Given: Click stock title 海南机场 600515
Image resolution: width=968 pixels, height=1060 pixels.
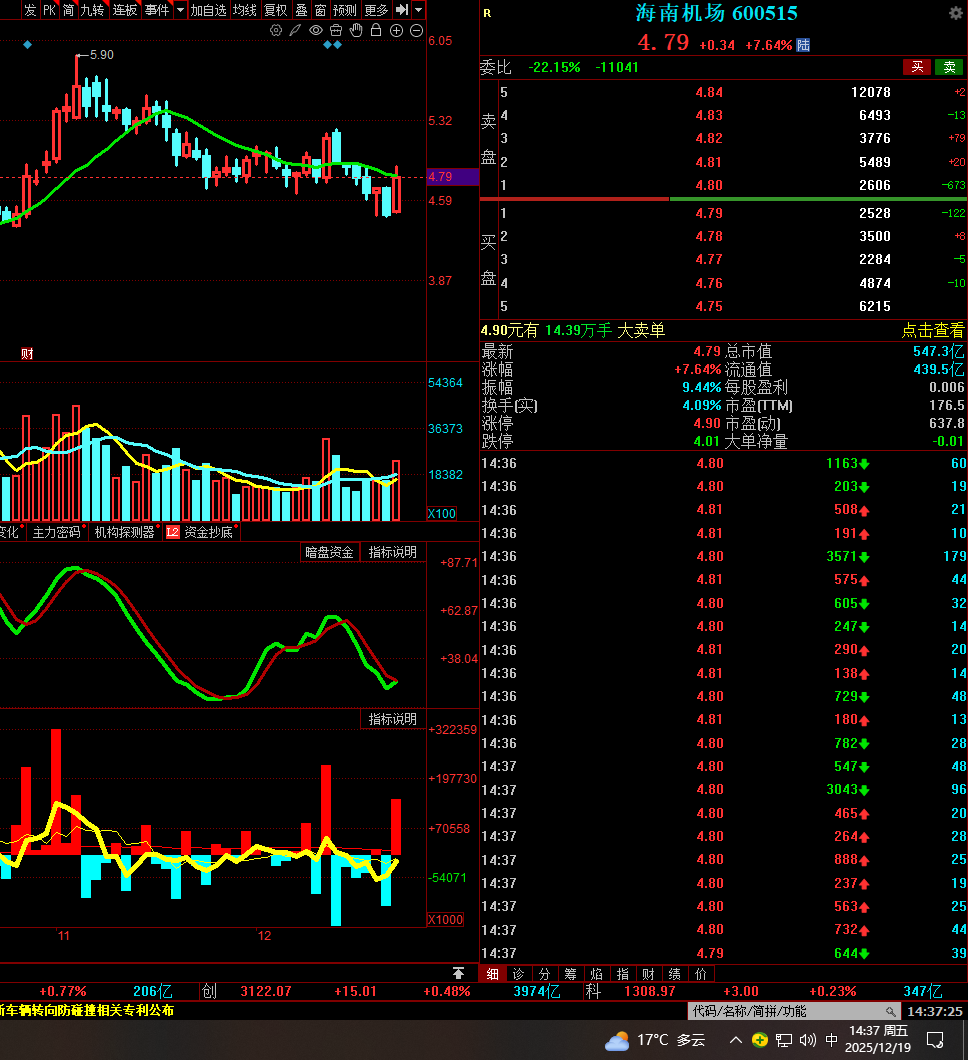Looking at the screenshot, I should point(717,13).
